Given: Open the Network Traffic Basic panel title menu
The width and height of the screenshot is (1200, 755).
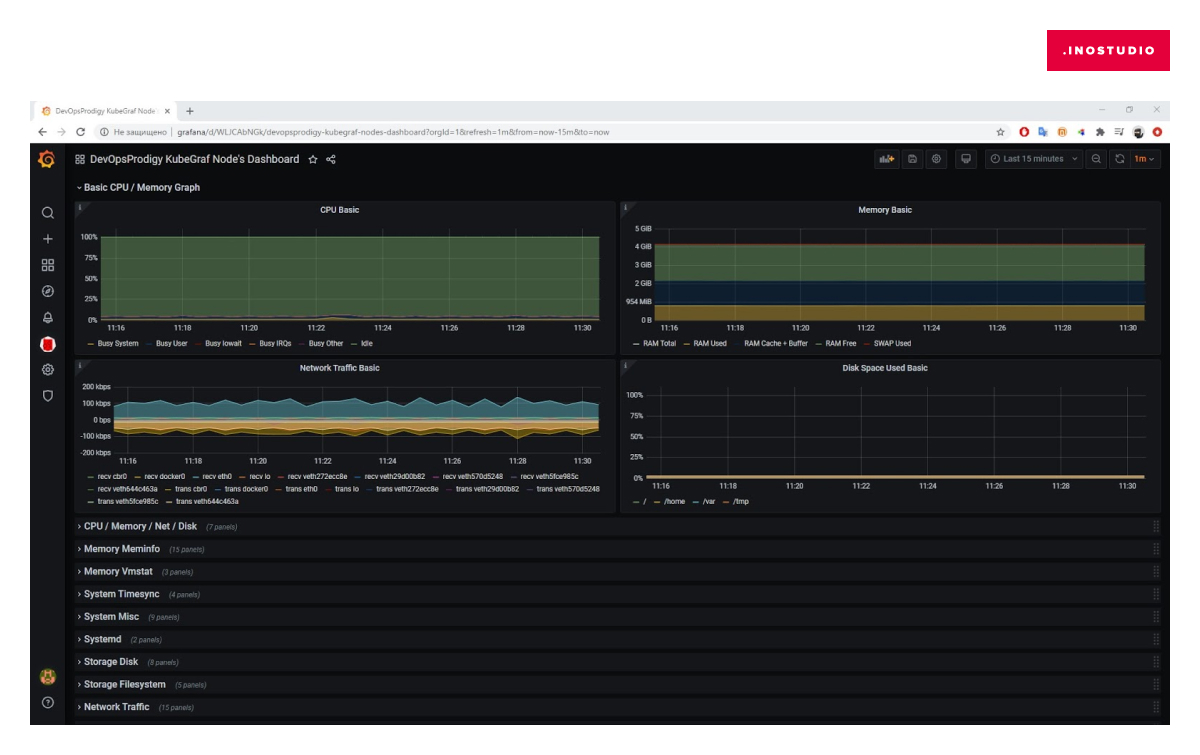Looking at the screenshot, I should click(340, 368).
